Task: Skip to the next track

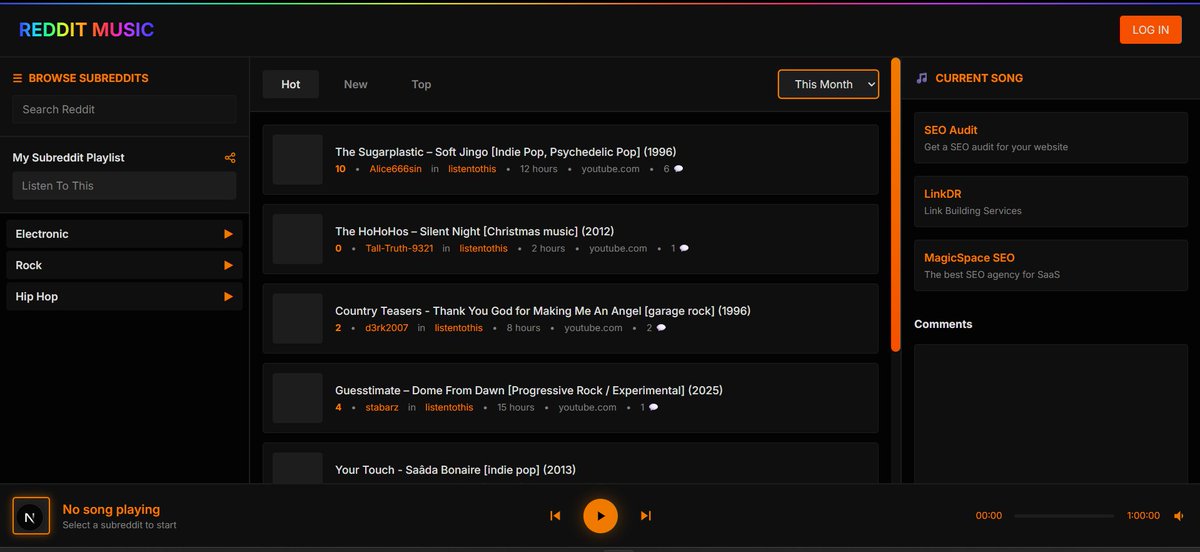Action: pyautogui.click(x=645, y=516)
